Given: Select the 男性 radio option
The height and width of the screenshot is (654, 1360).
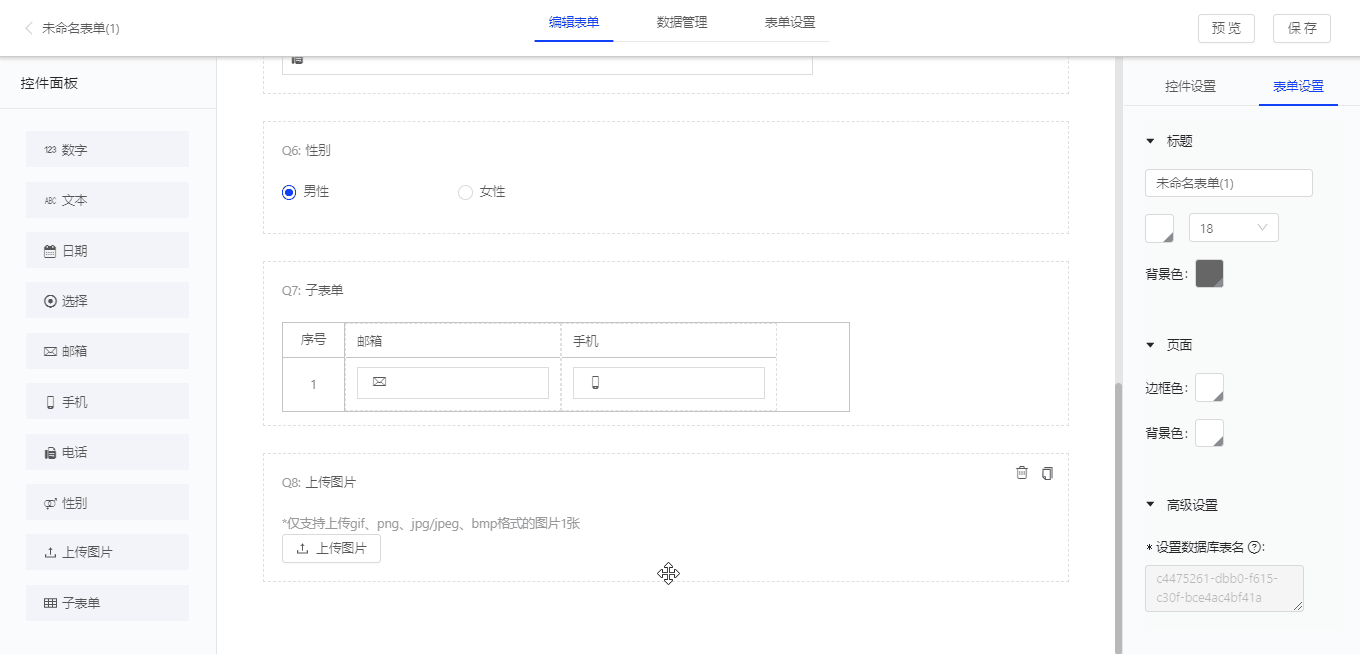Looking at the screenshot, I should [288, 191].
